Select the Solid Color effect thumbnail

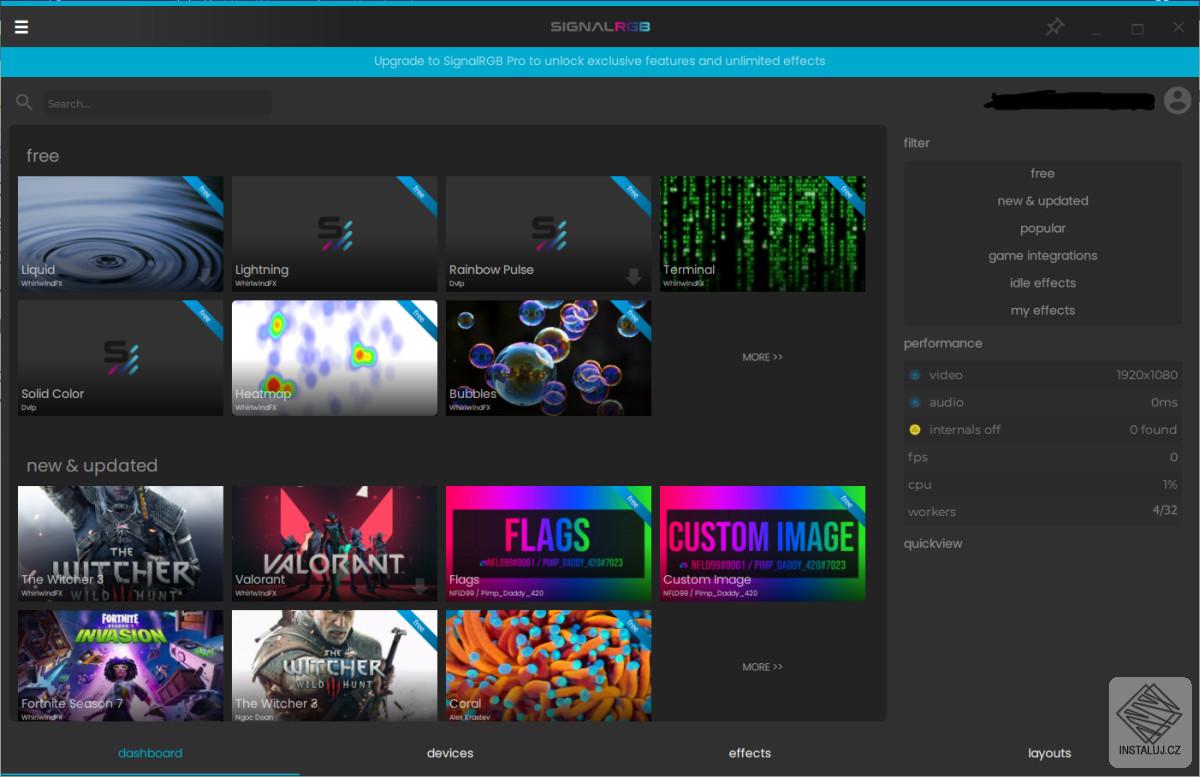(121, 358)
